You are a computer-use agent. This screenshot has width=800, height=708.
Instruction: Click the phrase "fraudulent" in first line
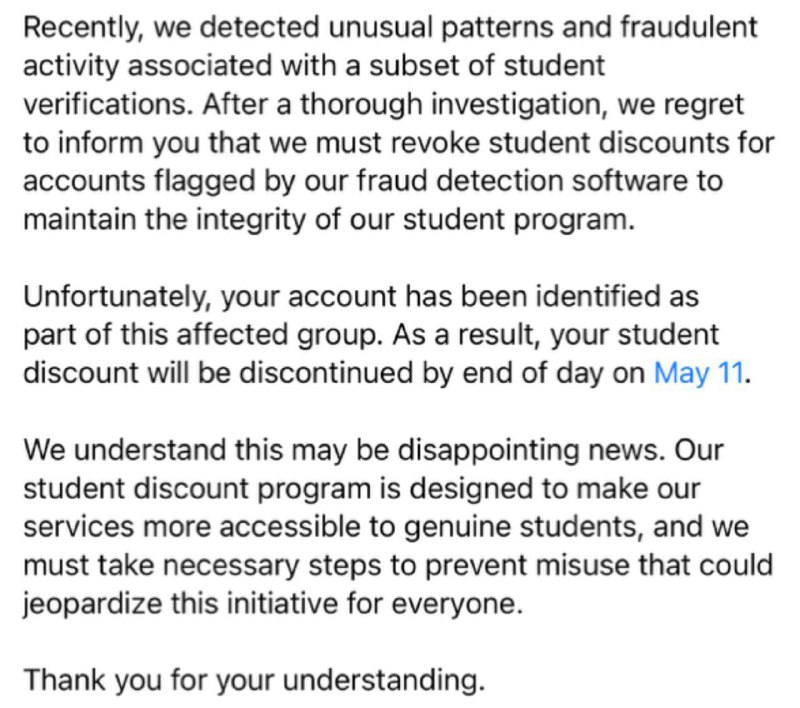click(689, 27)
